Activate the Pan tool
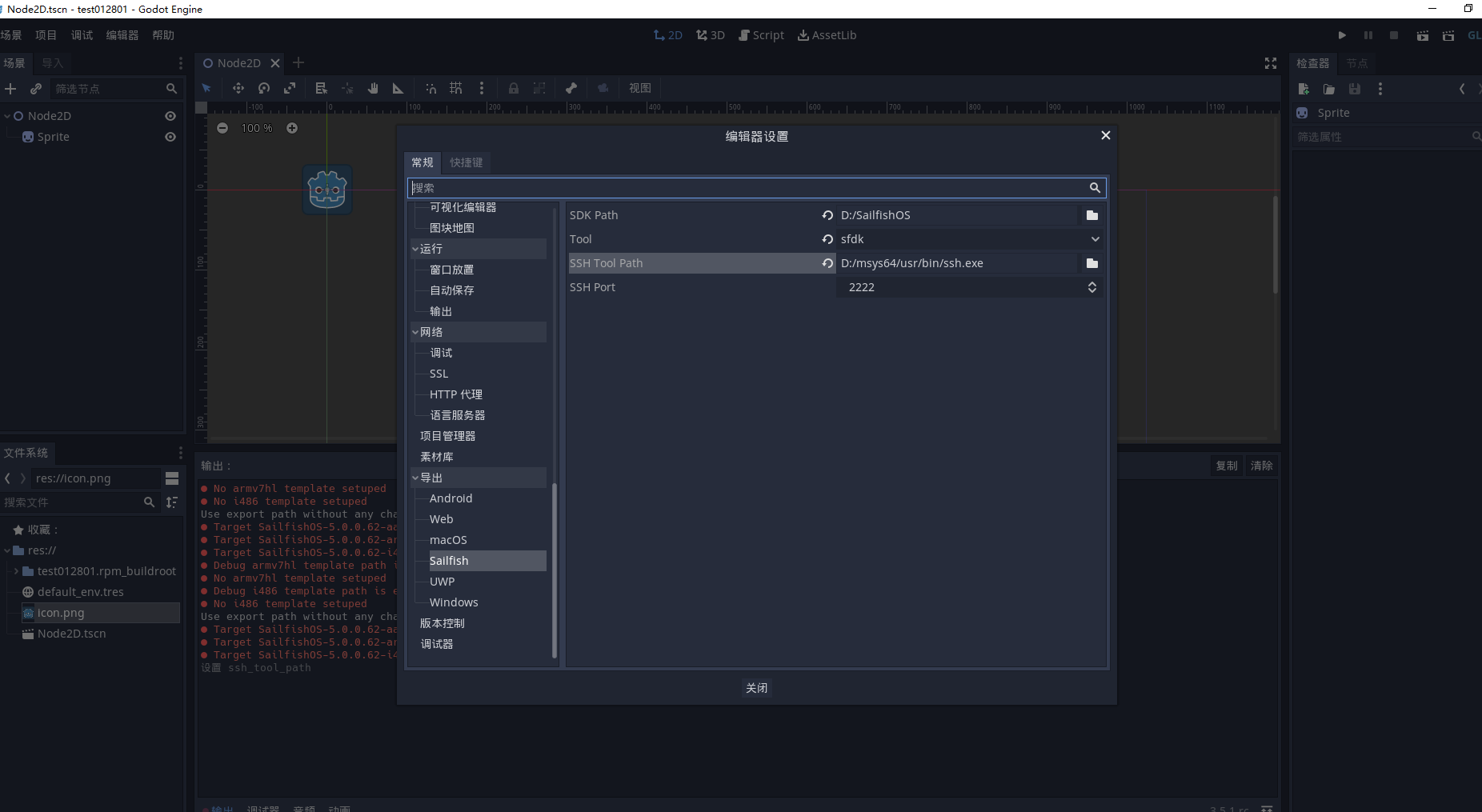The image size is (1482, 812). (x=374, y=88)
